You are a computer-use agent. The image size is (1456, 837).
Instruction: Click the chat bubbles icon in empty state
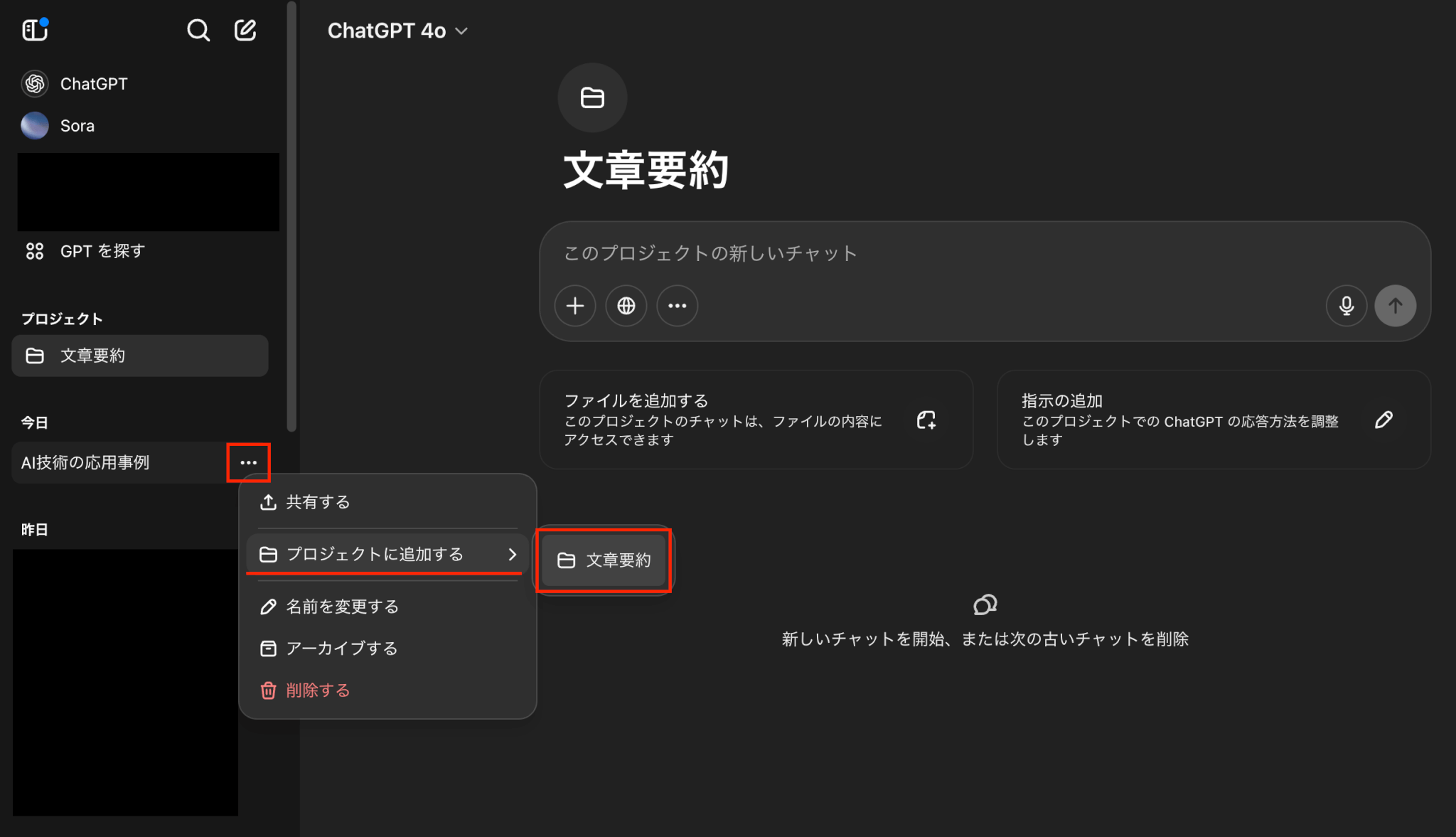pos(985,605)
